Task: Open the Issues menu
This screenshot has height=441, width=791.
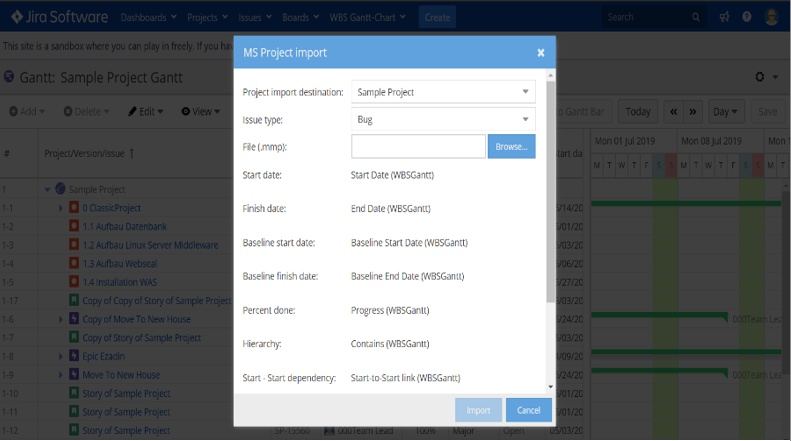Action: pos(255,17)
